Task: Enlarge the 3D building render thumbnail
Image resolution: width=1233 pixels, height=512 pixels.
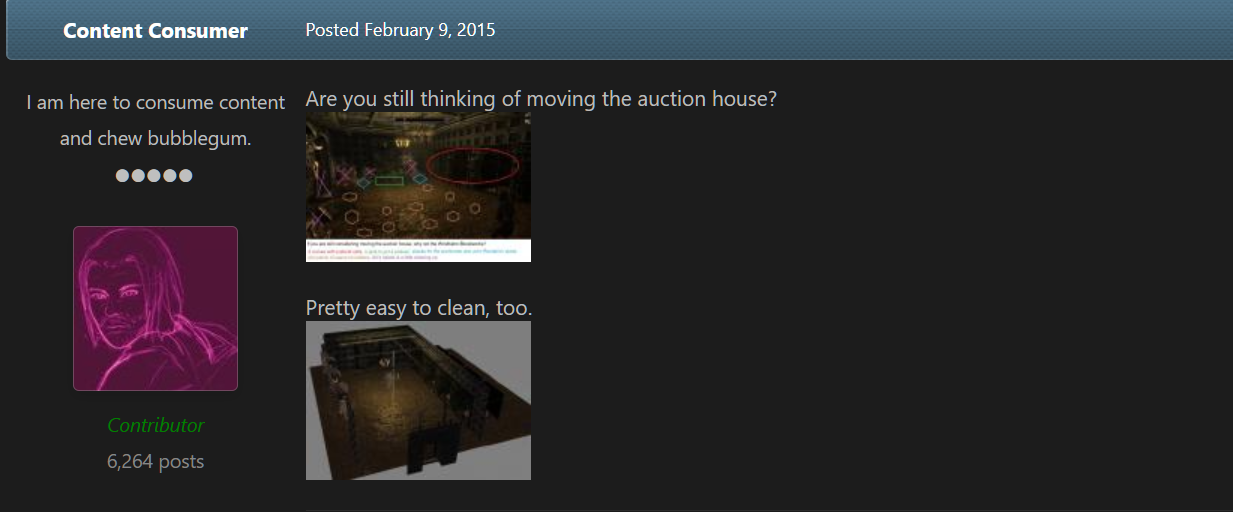Action: 418,400
